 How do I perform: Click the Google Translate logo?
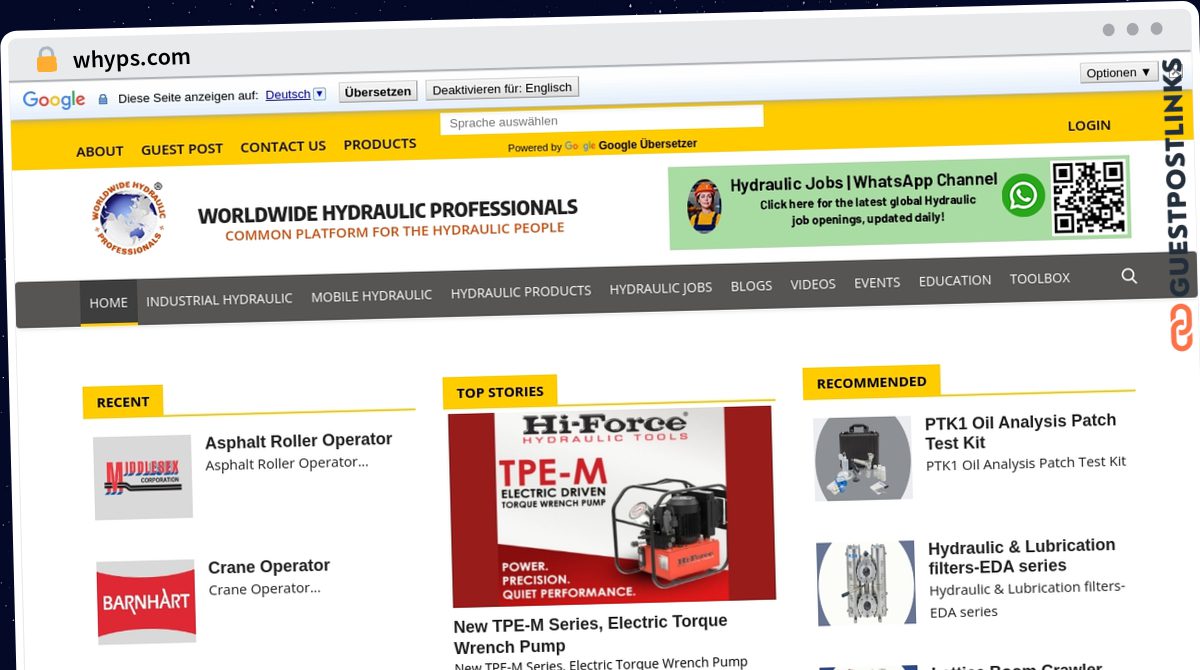click(x=54, y=99)
